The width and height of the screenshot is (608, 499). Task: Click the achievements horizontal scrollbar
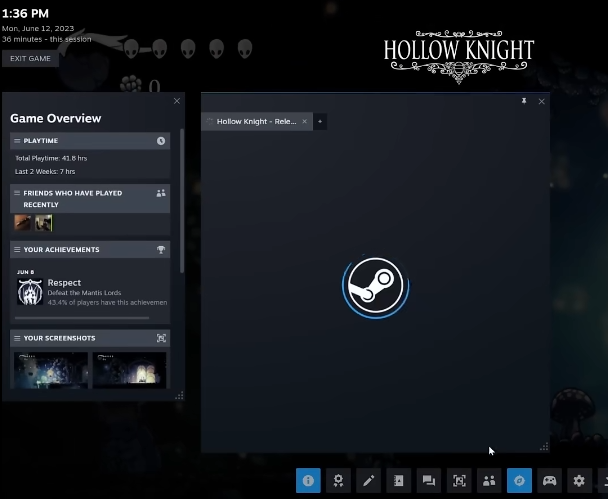coord(82,318)
